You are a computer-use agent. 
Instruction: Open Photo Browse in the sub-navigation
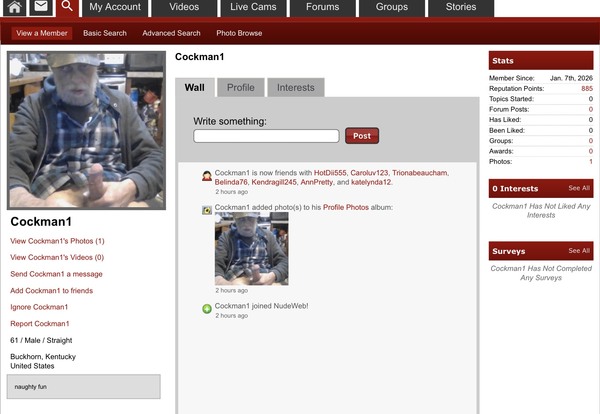click(239, 33)
